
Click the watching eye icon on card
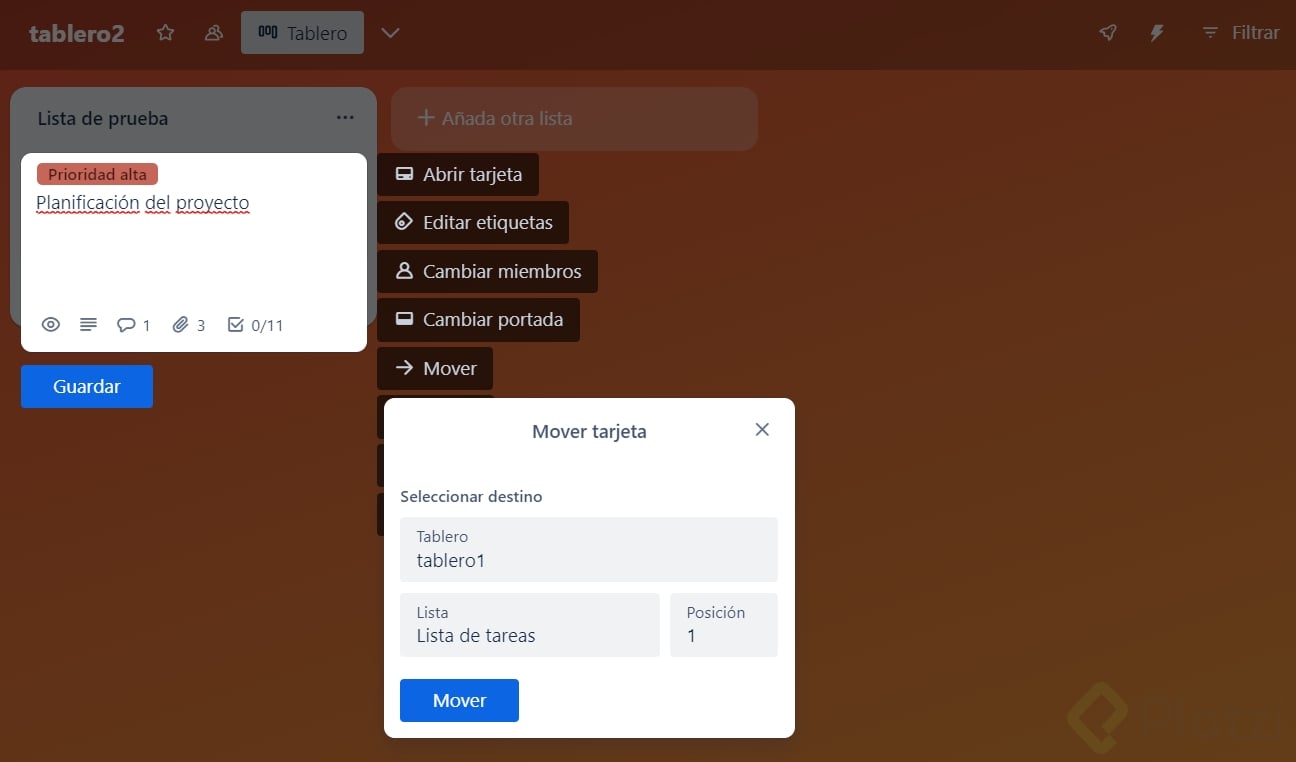[51, 325]
